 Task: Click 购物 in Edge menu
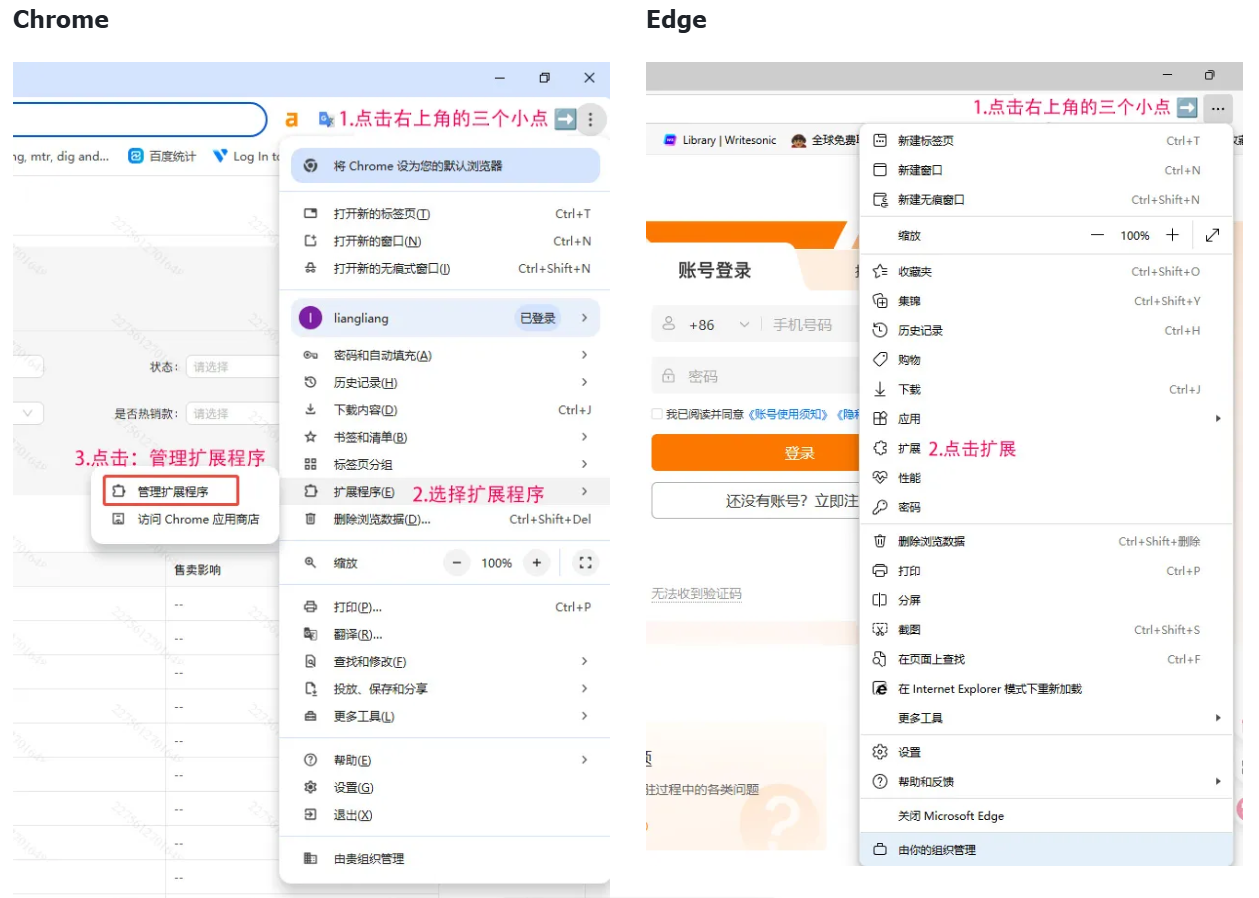(1046, 359)
